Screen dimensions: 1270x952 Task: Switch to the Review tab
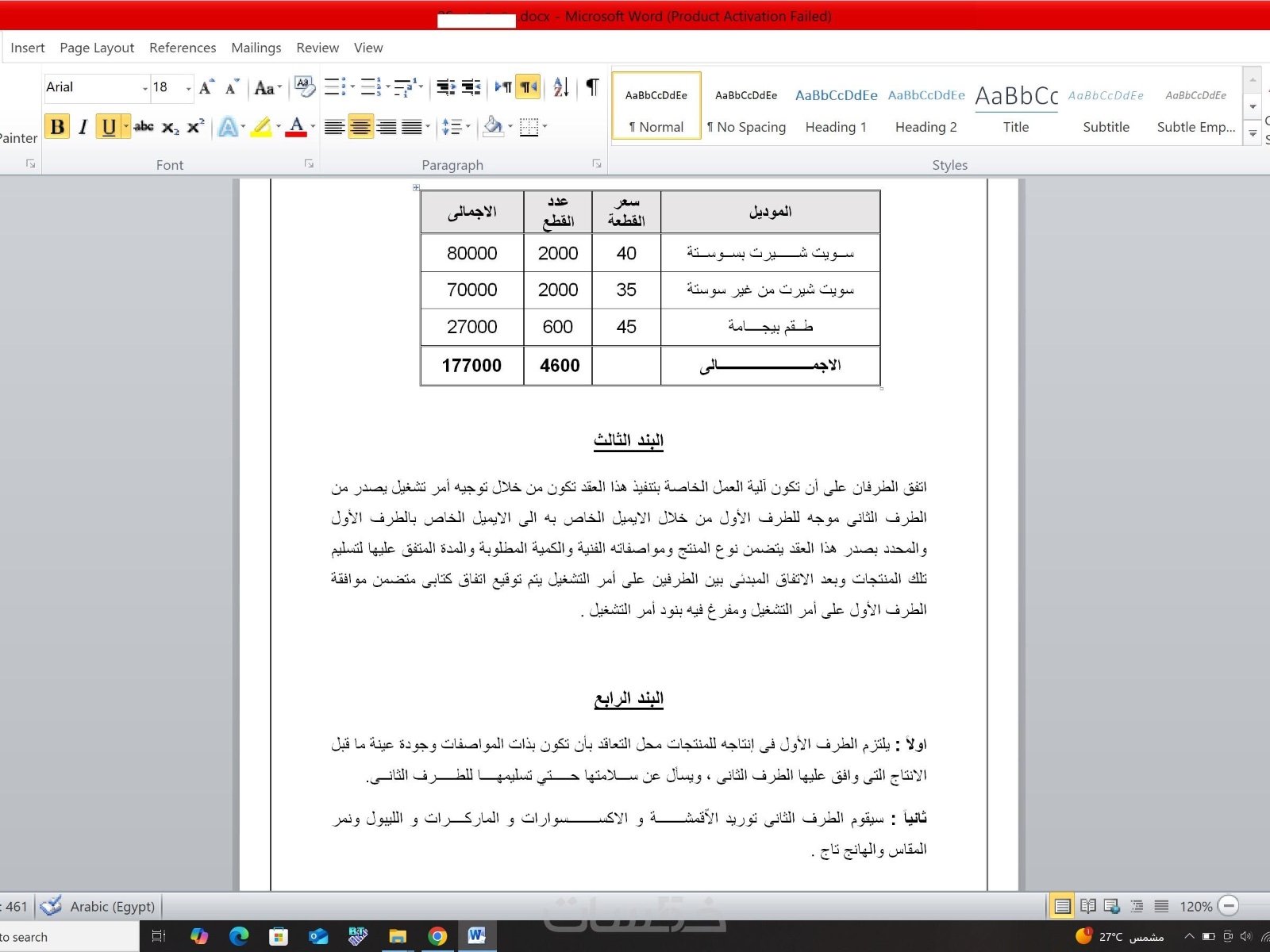[317, 48]
